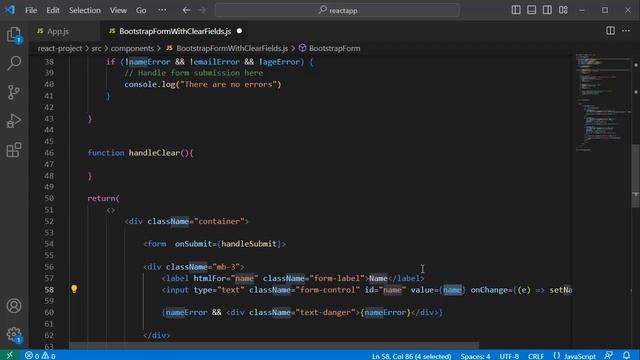Click handleSubmit in the form onSubmit
Screen dimensions: 640x360
point(249,244)
